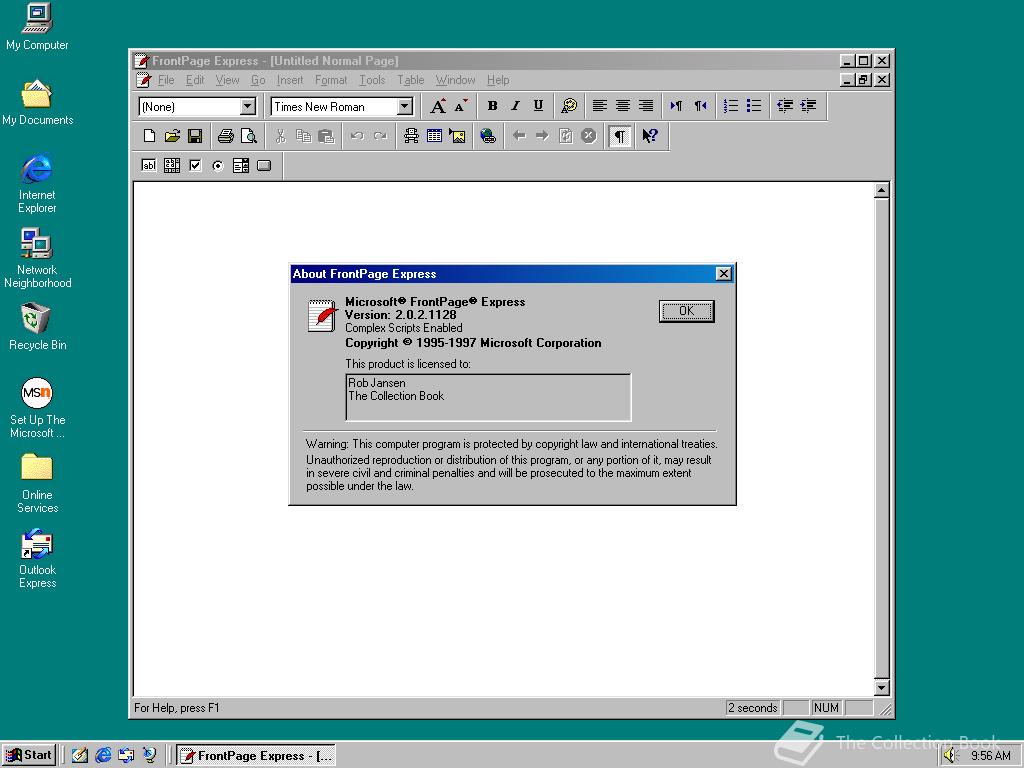1024x768 pixels.
Task: Click the Insert Image icon
Action: pyautogui.click(x=458, y=136)
